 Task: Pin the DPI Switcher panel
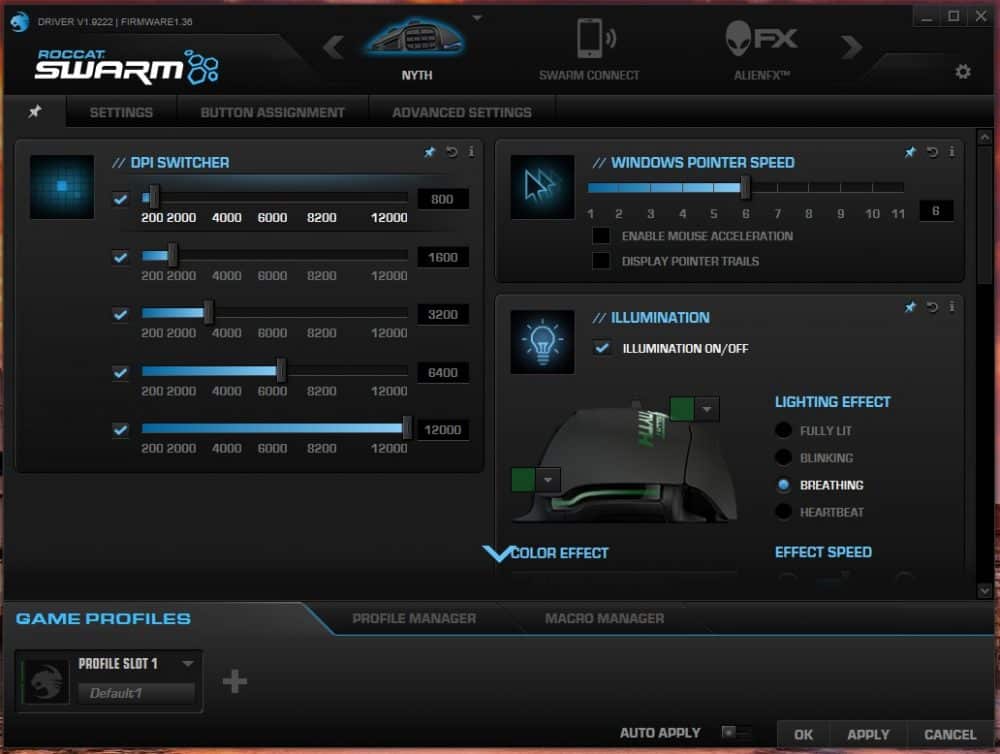(x=429, y=152)
